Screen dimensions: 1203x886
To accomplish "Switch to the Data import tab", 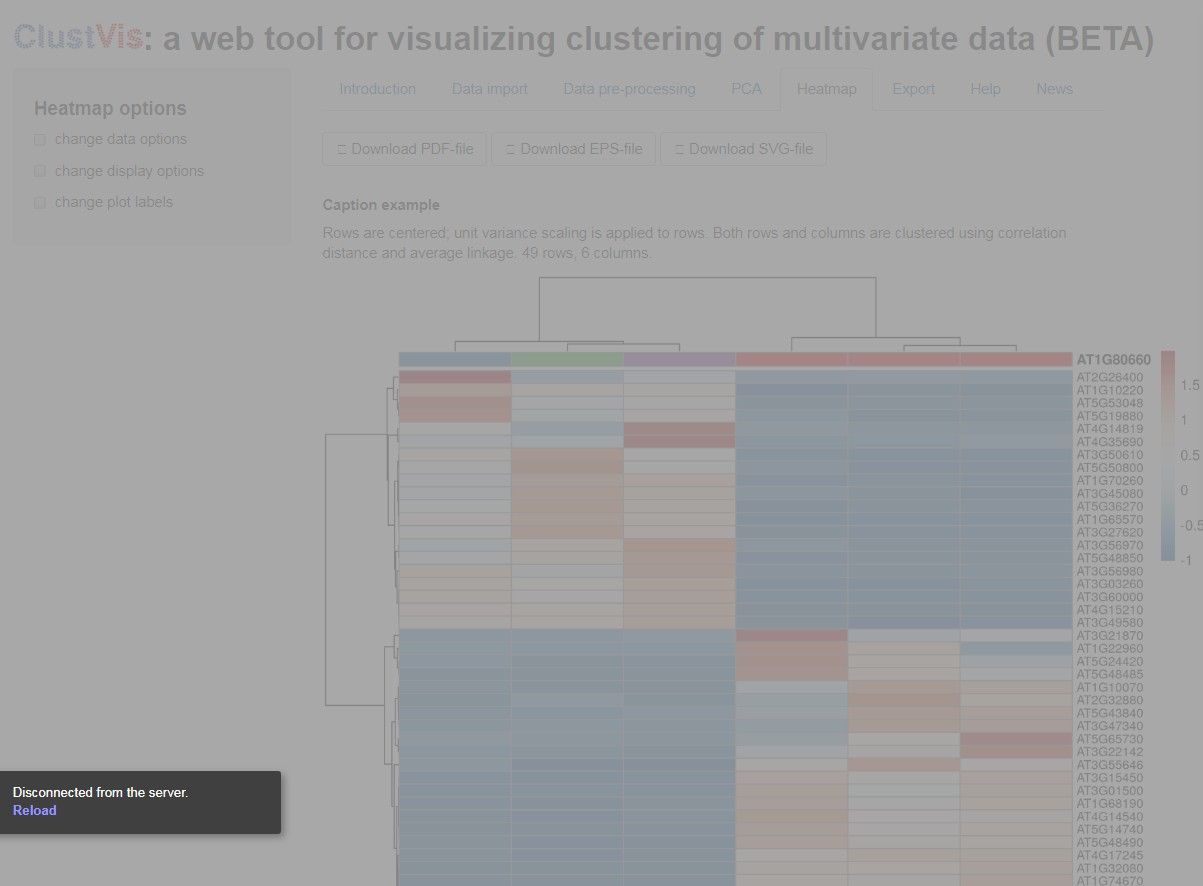I will [x=490, y=89].
